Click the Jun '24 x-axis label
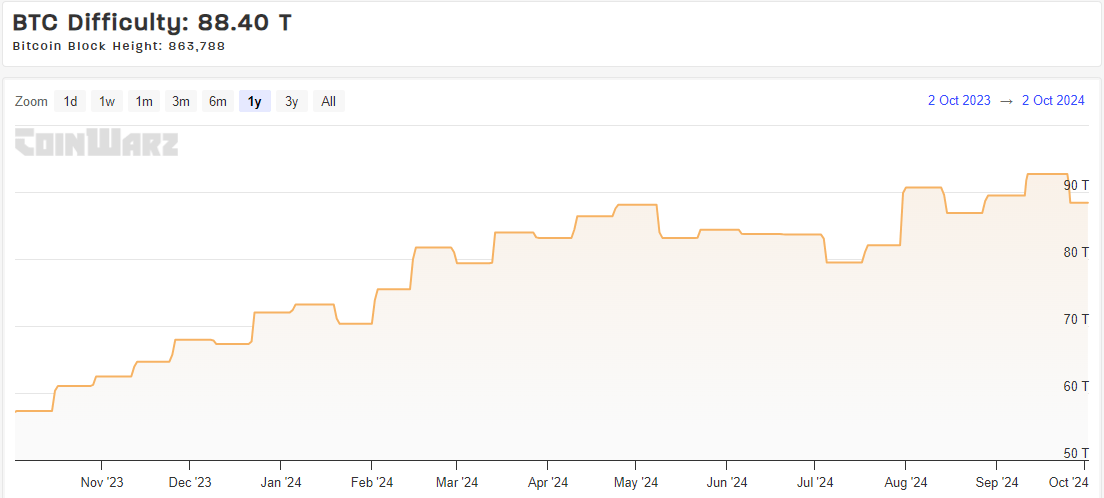1104x498 pixels. pyautogui.click(x=726, y=483)
